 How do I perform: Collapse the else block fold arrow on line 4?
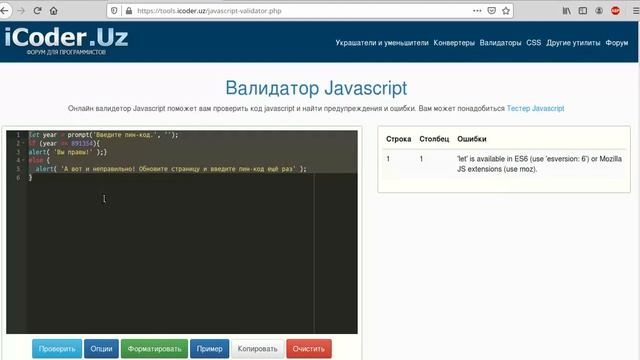[x=23, y=160]
